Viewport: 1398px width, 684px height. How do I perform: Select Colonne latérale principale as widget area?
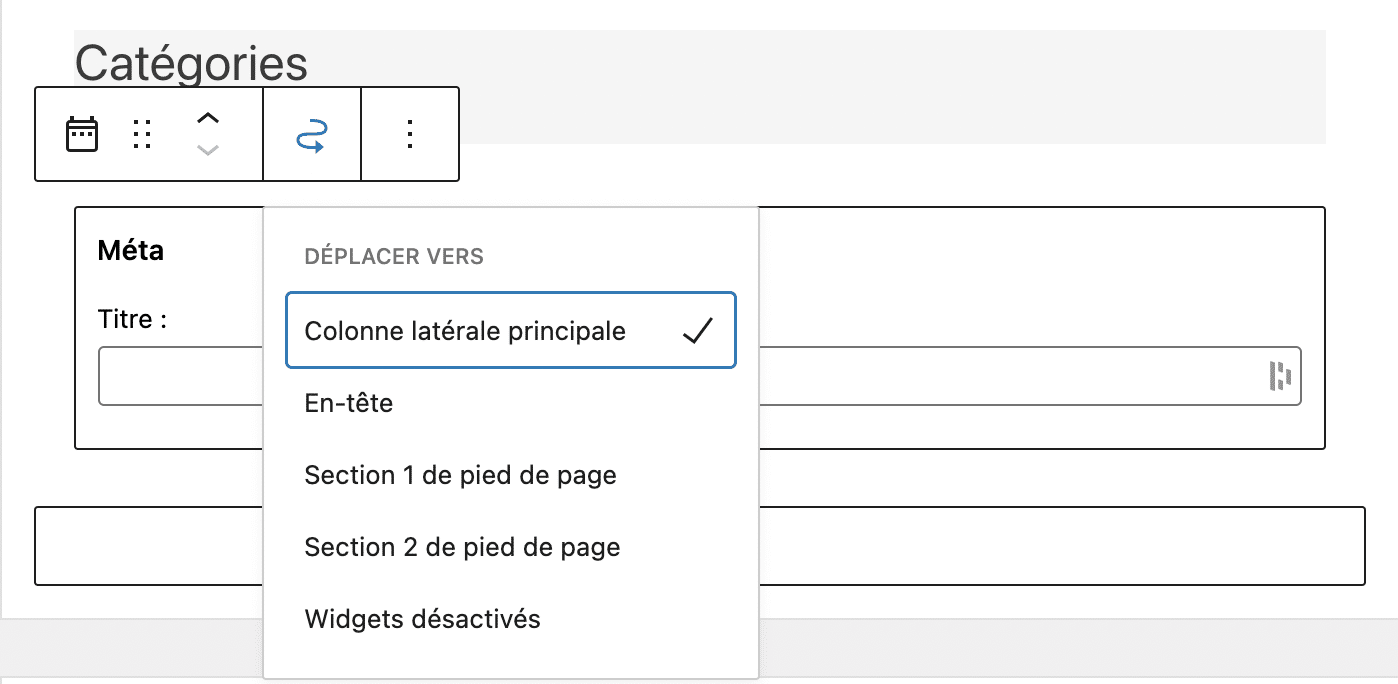point(466,330)
